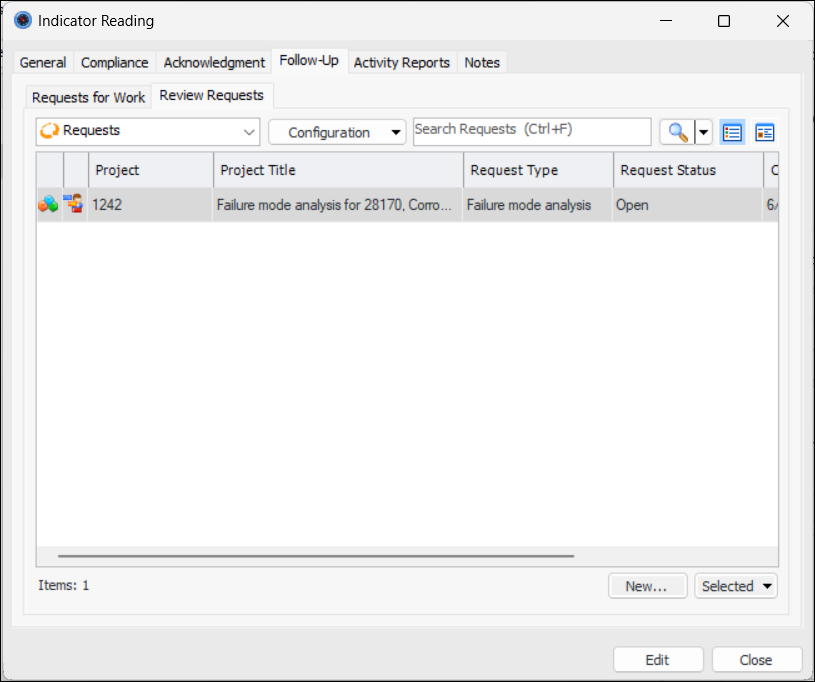Open the Selected dropdown button
The height and width of the screenshot is (682, 815).
pyautogui.click(x=736, y=586)
